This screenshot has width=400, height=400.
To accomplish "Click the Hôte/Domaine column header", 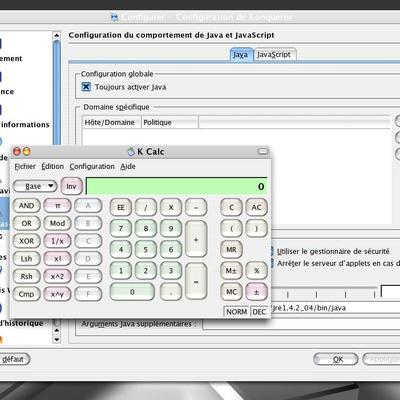I will click(112, 122).
